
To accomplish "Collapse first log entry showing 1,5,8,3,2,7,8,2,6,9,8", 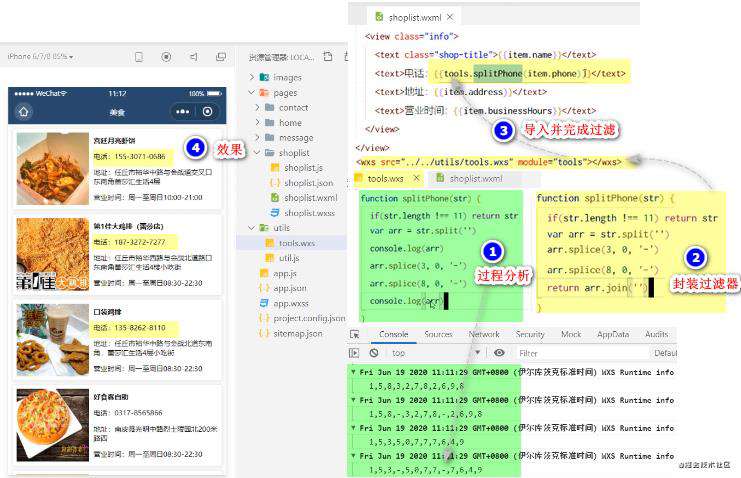I will pyautogui.click(x=353, y=372).
